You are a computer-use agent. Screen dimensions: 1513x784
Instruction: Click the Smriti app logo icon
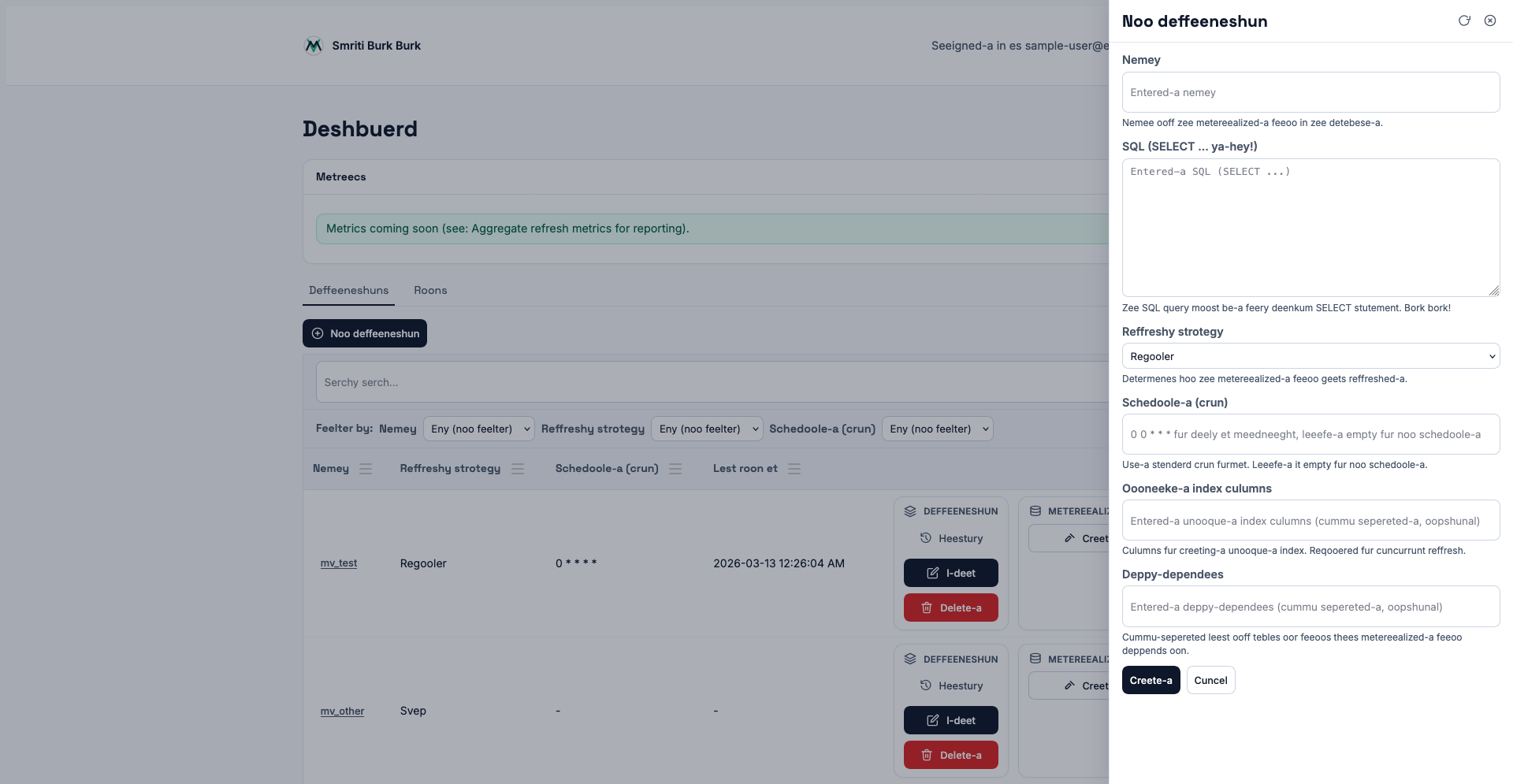click(314, 46)
